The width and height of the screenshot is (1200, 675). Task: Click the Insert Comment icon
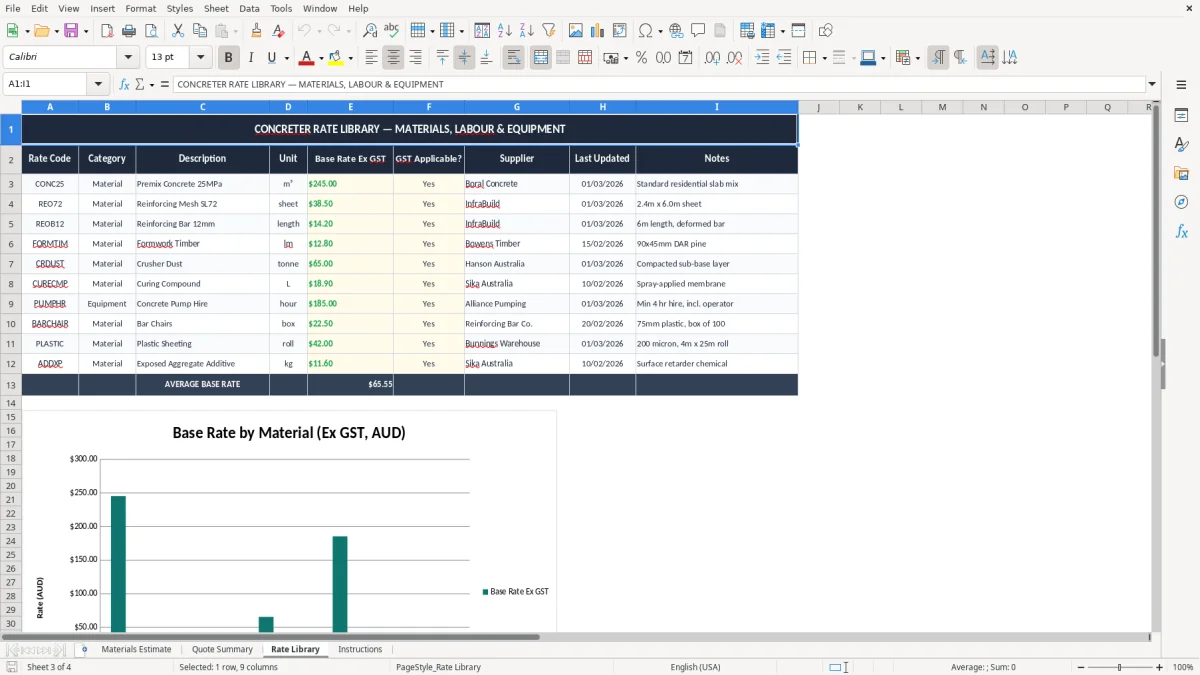[x=698, y=31]
